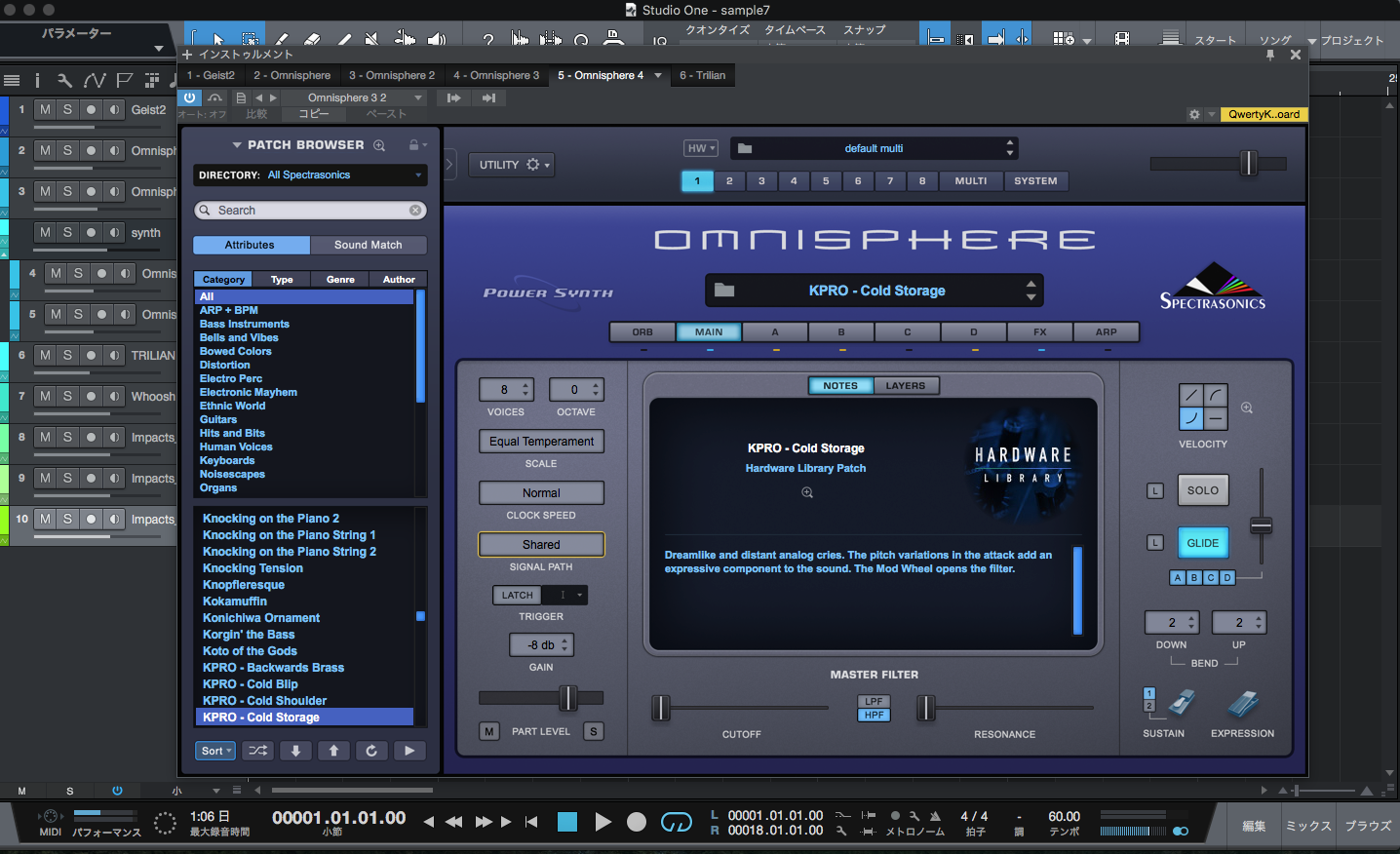1400x854 pixels.
Task: Collapse the PATCH BROWSER triangle
Action: (237, 145)
